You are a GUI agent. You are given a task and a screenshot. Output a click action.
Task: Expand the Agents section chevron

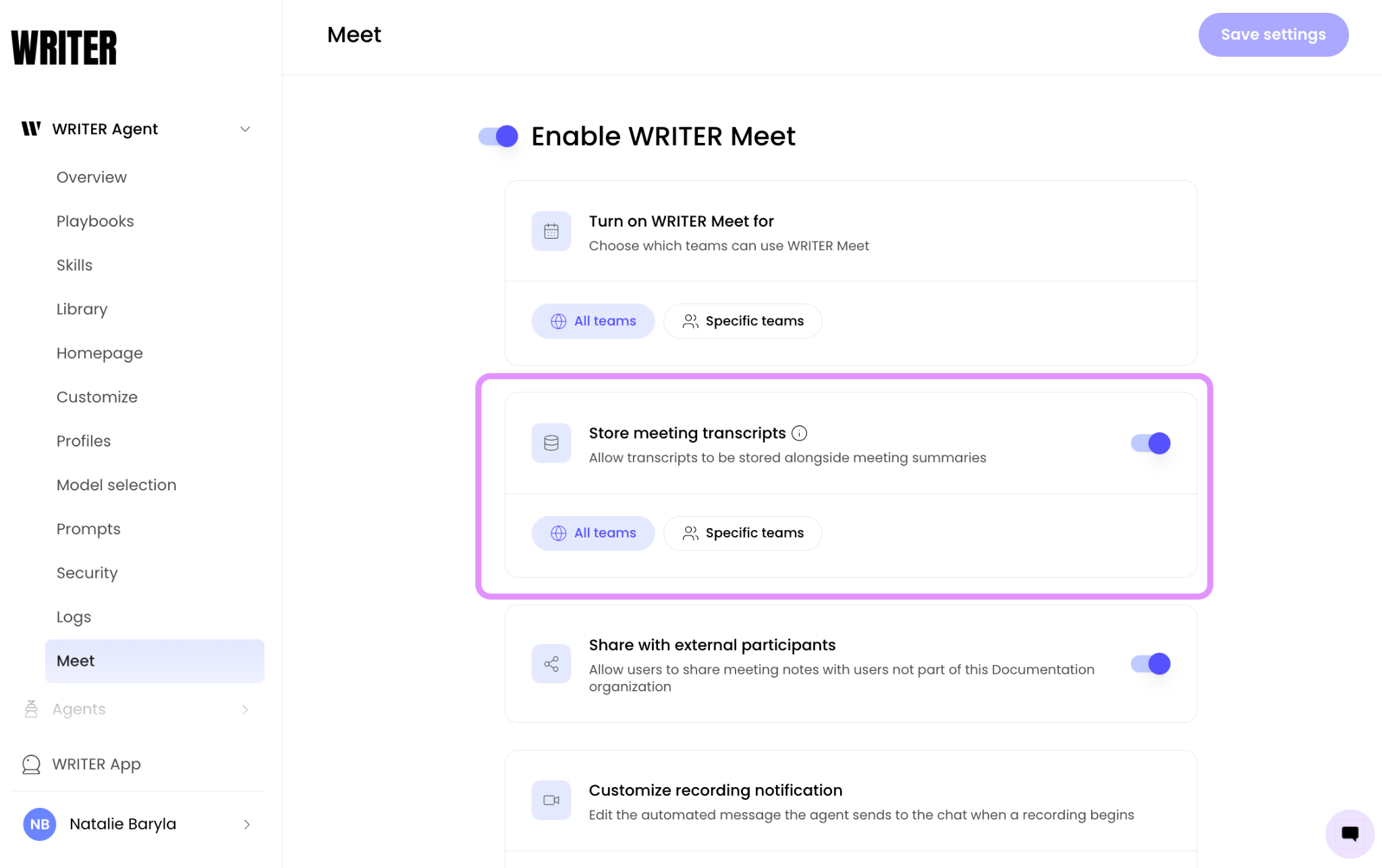coord(246,710)
